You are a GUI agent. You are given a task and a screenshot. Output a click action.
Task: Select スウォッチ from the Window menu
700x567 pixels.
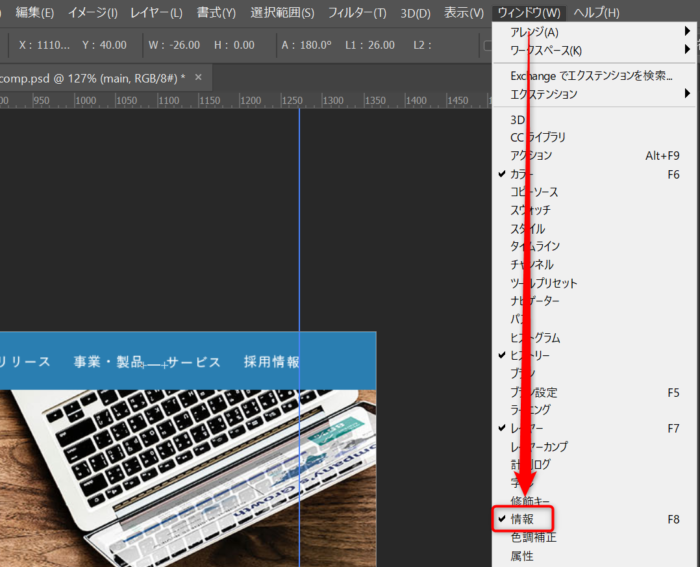pyautogui.click(x=530, y=210)
